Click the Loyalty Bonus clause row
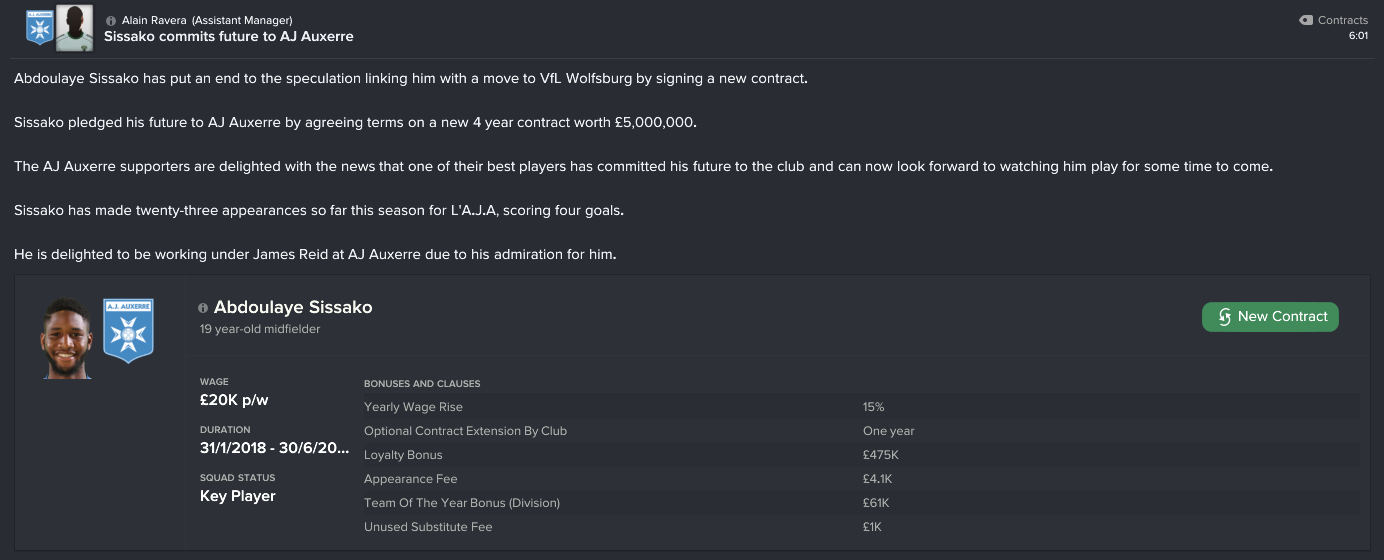The image size is (1384, 560). point(860,455)
